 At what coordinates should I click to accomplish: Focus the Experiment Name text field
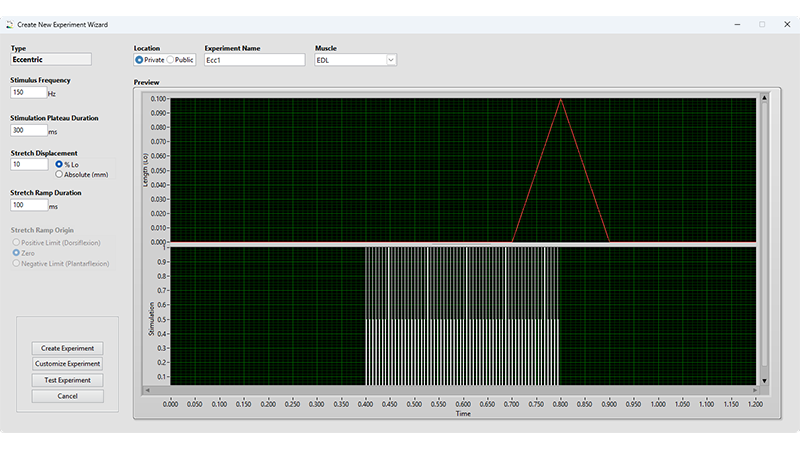coord(253,60)
